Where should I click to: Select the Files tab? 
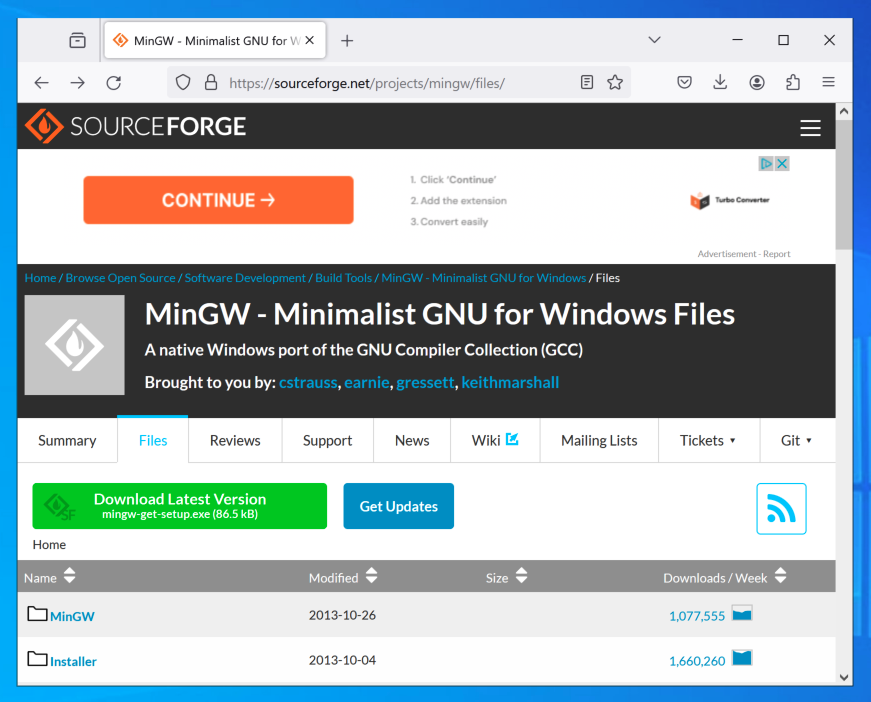(153, 440)
